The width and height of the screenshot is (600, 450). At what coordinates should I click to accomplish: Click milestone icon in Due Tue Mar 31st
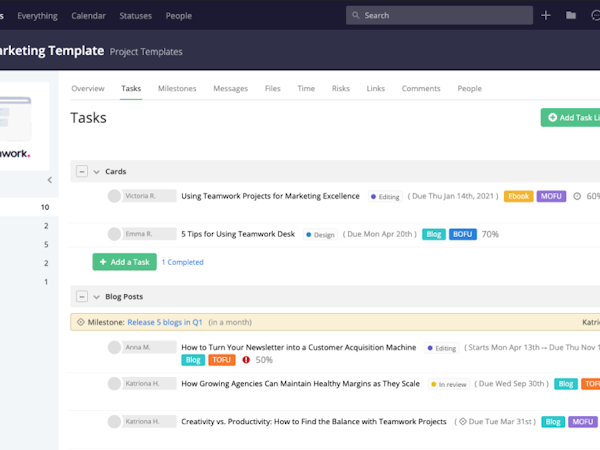click(x=463, y=421)
